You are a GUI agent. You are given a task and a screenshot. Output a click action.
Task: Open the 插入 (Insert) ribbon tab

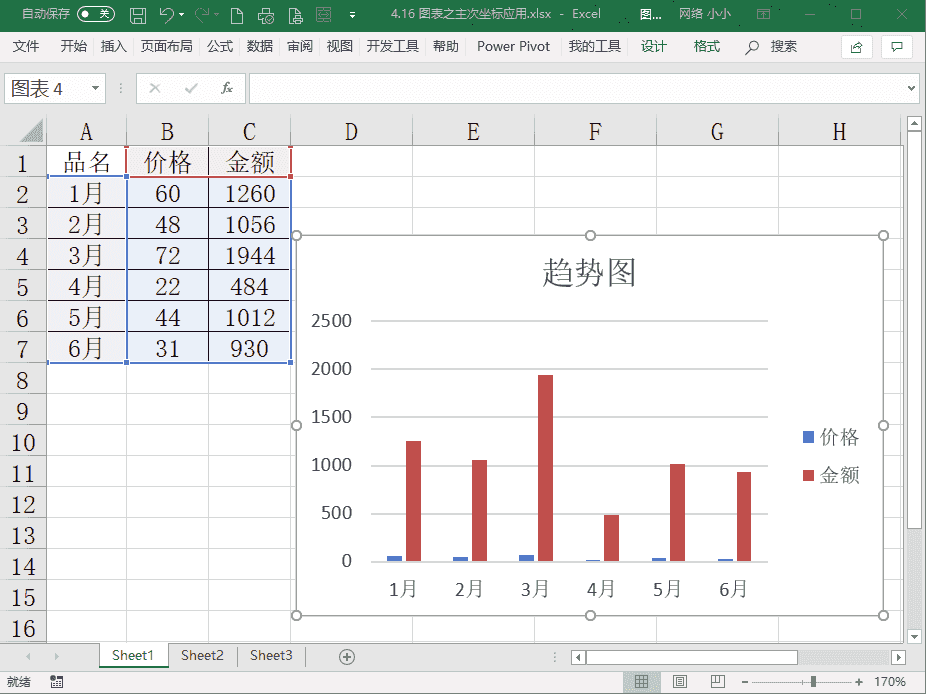pyautogui.click(x=114, y=47)
